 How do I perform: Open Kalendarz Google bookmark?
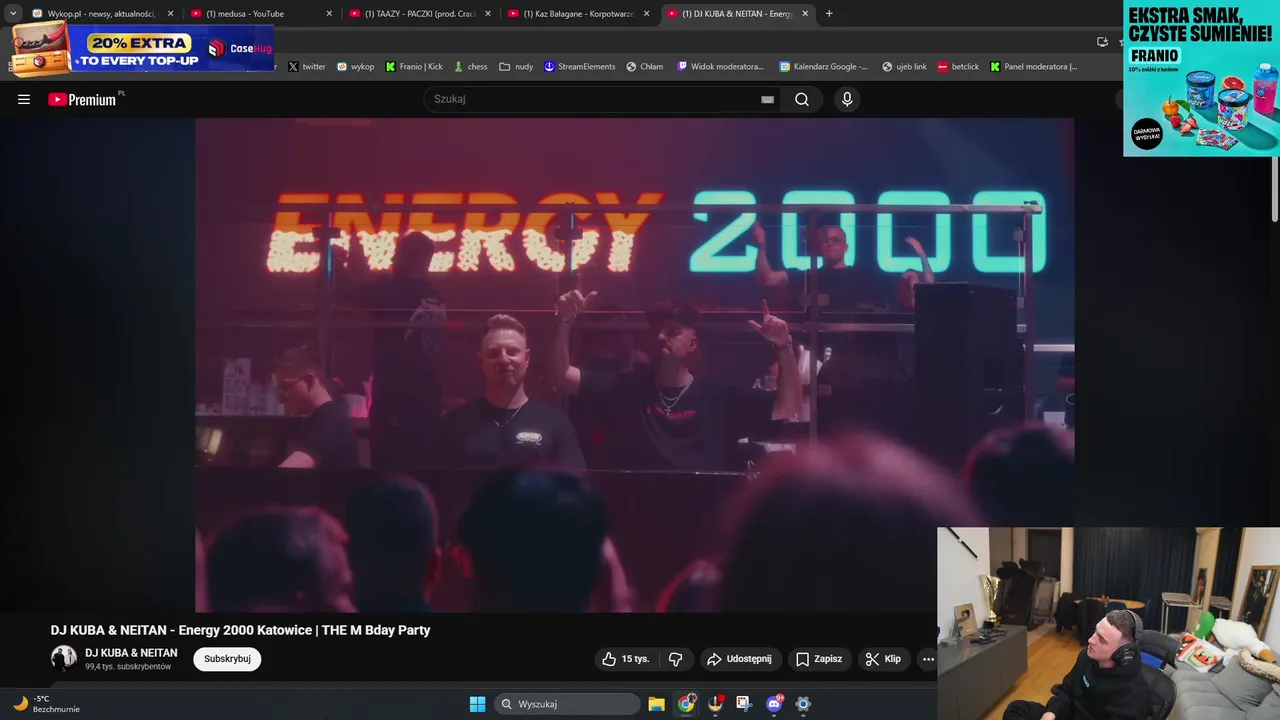pyautogui.click(x=824, y=67)
